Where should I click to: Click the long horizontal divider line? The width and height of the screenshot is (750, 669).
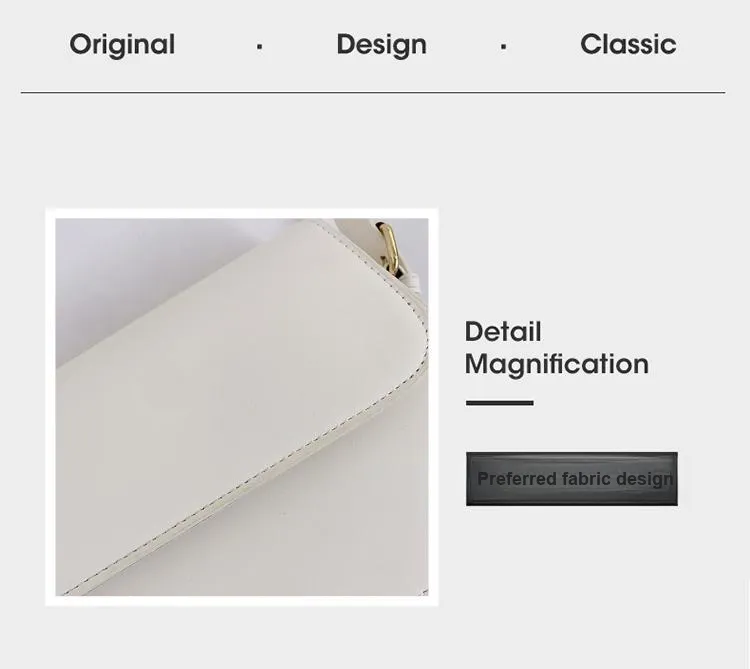(373, 92)
